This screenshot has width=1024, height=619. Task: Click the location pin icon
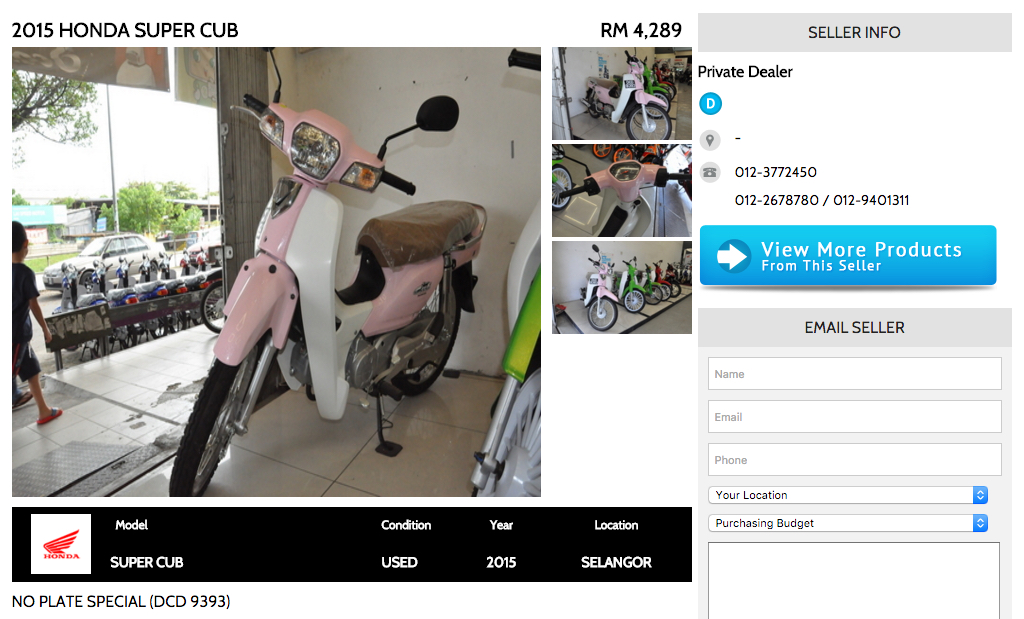pos(710,140)
